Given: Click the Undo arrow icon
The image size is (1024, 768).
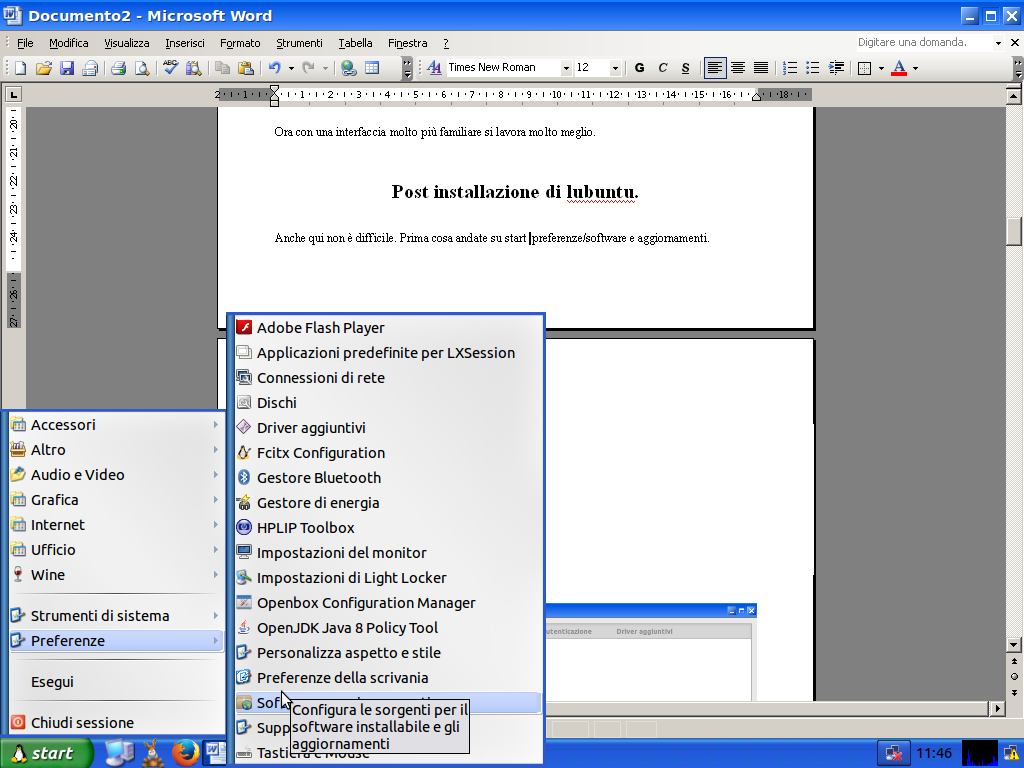Looking at the screenshot, I should [x=274, y=68].
